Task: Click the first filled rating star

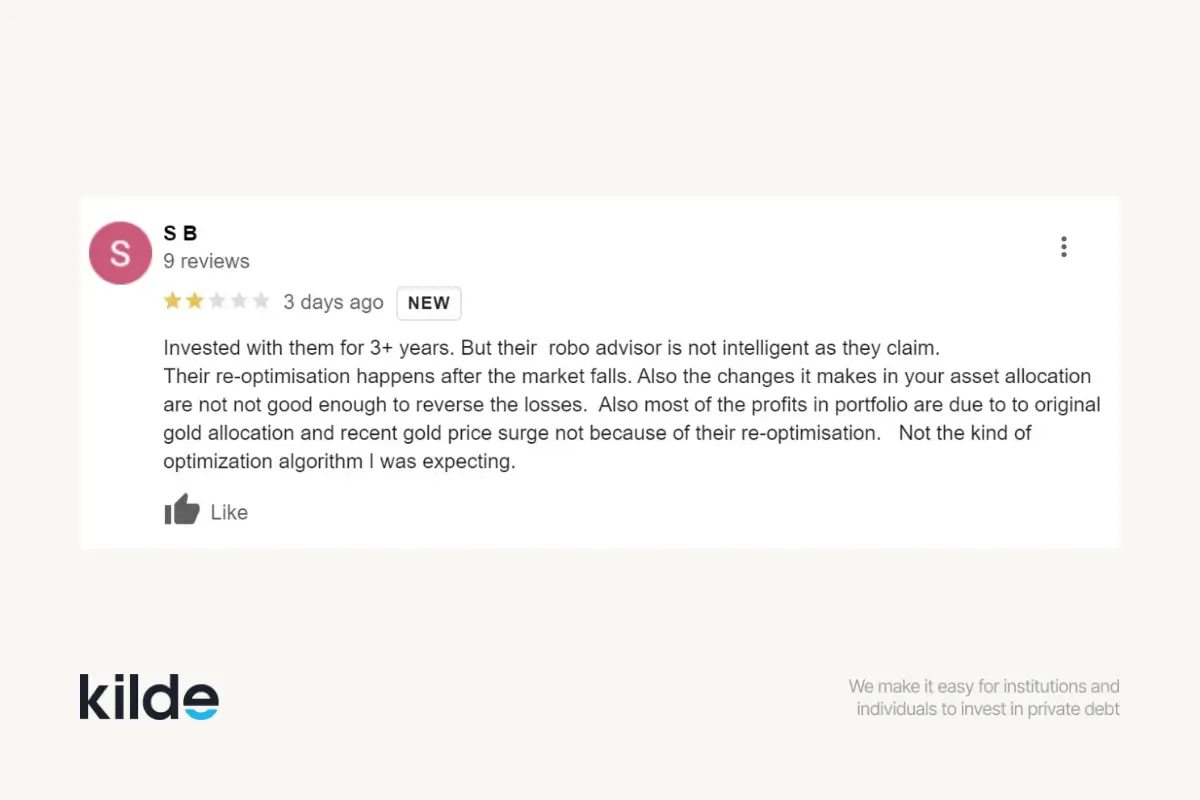Action: point(170,299)
